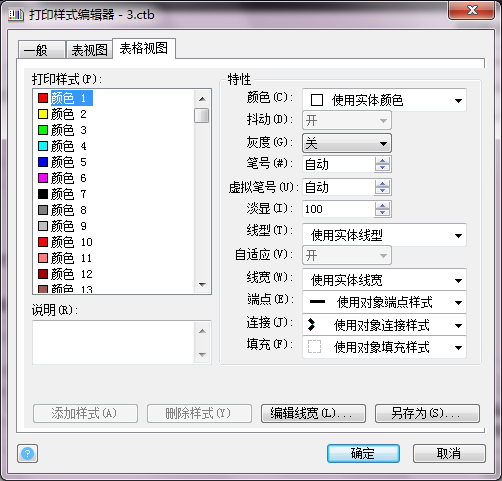
Task: Switch to the 表视图 tab
Action: coord(89,50)
